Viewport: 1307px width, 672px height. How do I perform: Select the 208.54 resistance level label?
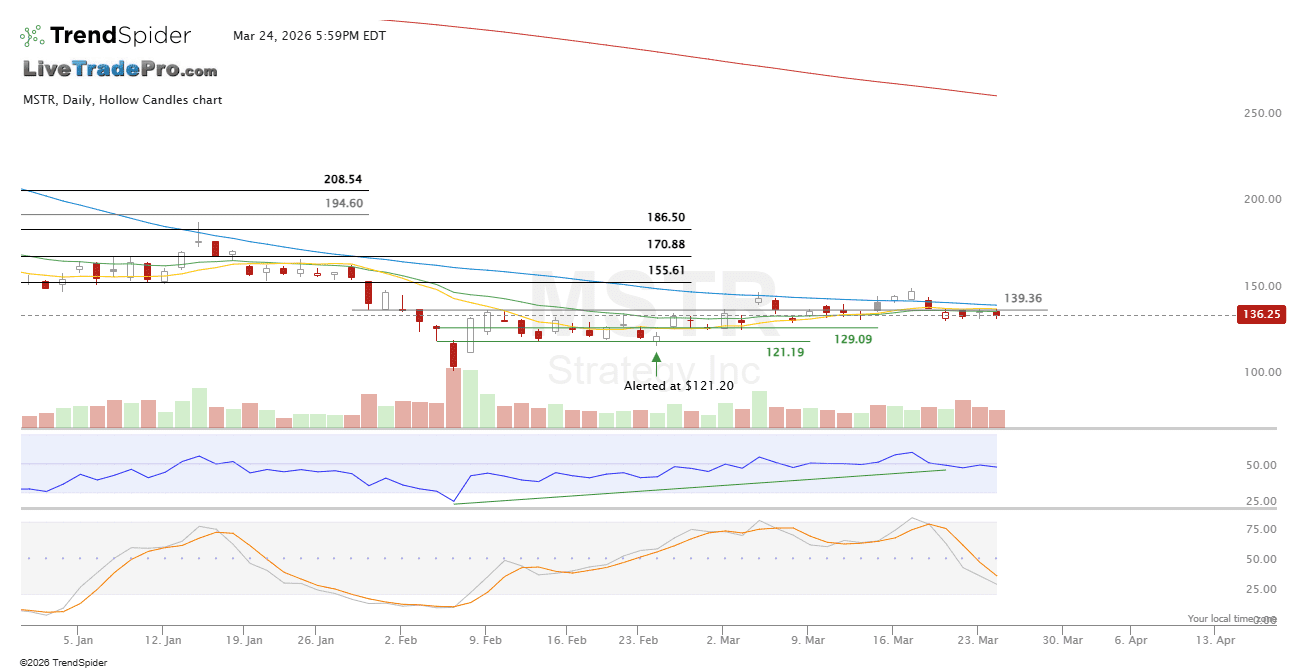343,180
